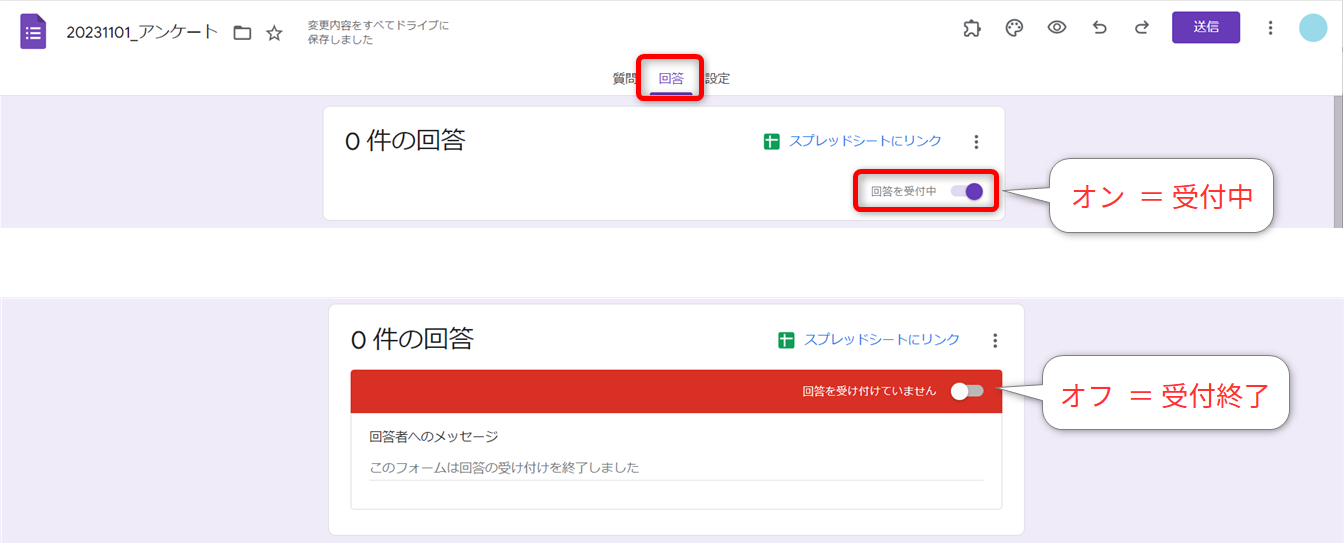
Task: Open the add-ons puzzle icon
Action: pyautogui.click(x=972, y=28)
